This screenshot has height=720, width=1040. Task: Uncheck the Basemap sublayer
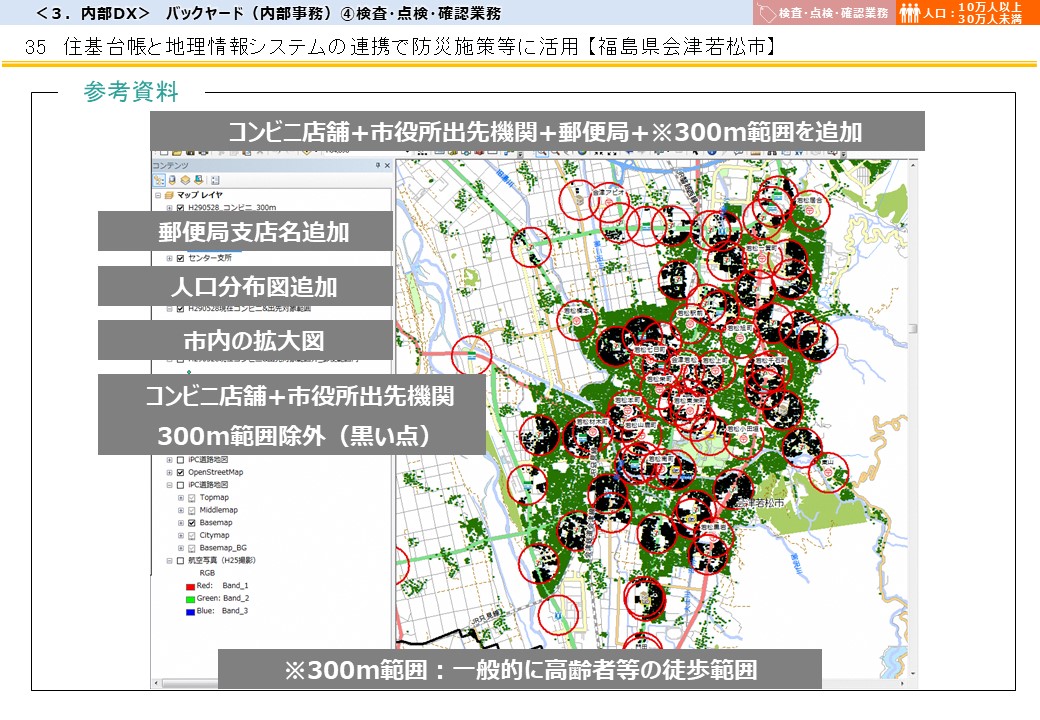192,522
